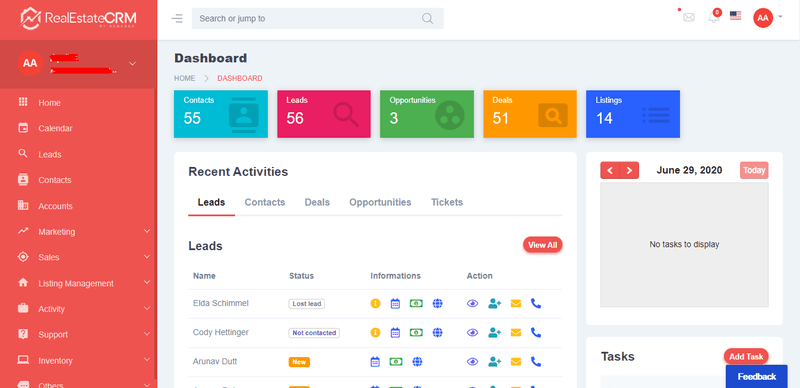Click the Marketing trend-line icon

[23, 231]
